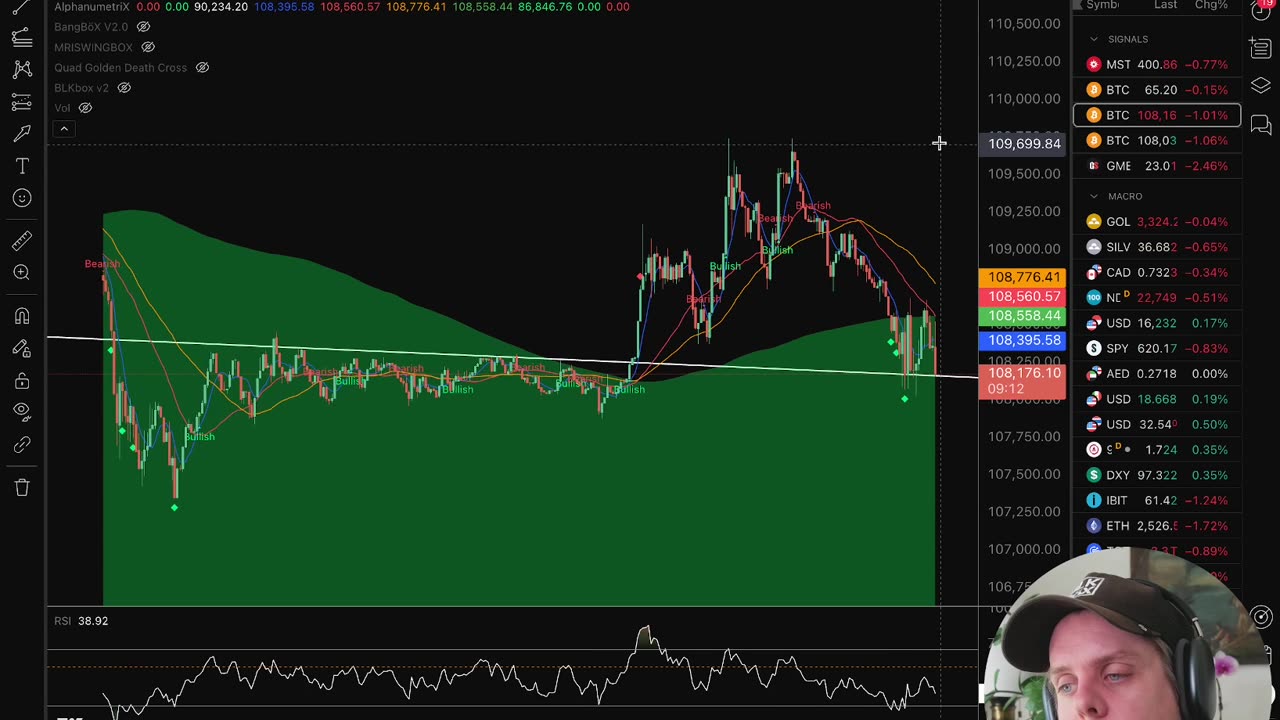Select the ruler Measure tool
This screenshot has height=720, width=1280.
click(21, 240)
